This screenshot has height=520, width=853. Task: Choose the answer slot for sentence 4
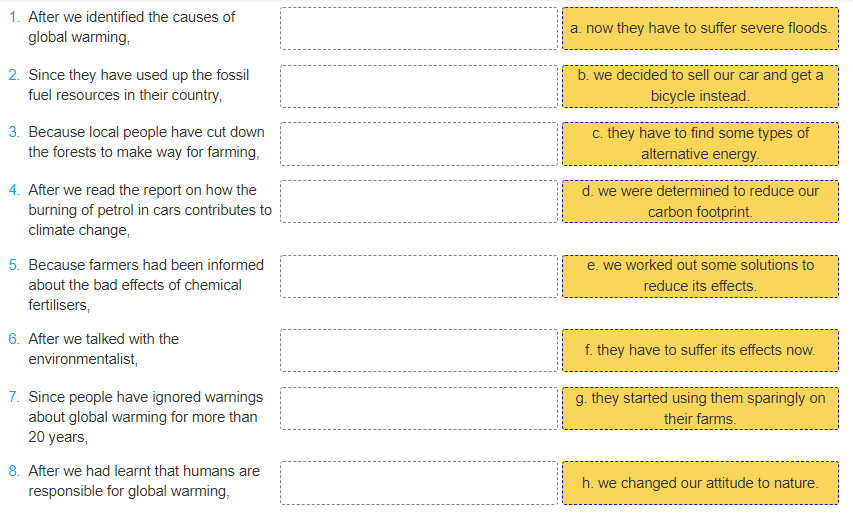click(x=419, y=201)
